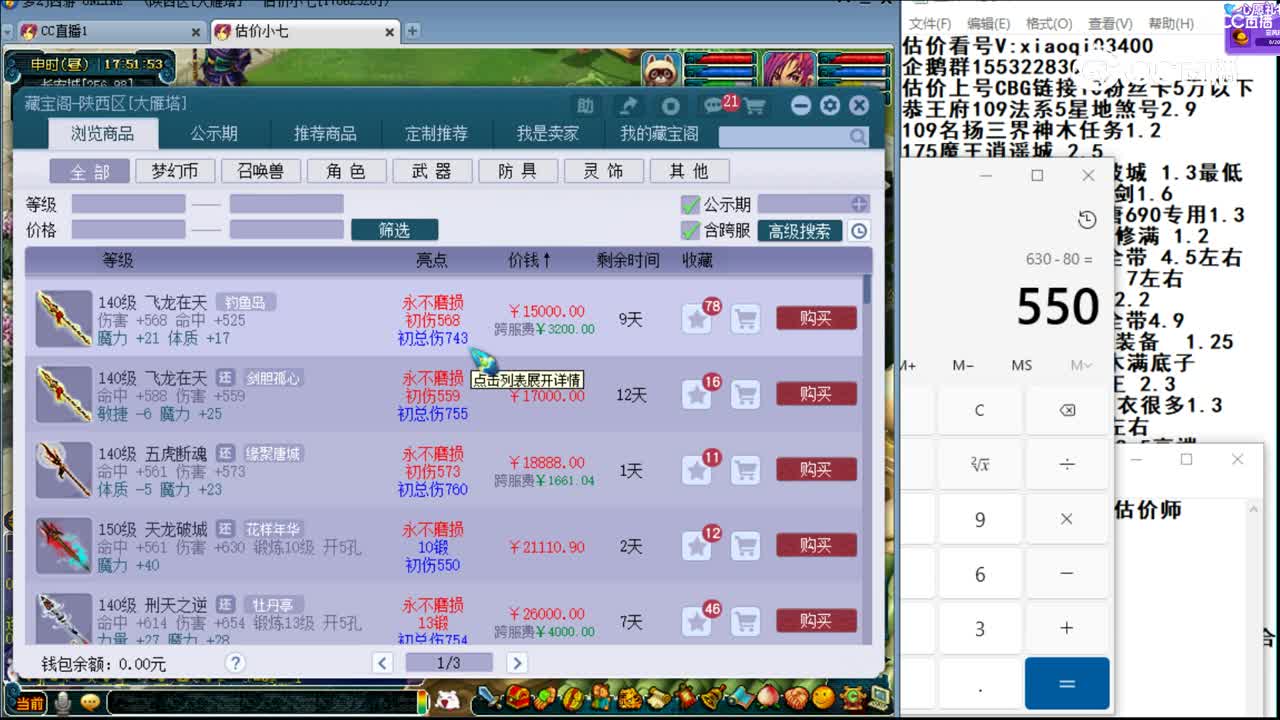Viewport: 1280px width, 720px height.
Task: Add the 天龙破城 item to cart
Action: click(x=745, y=546)
